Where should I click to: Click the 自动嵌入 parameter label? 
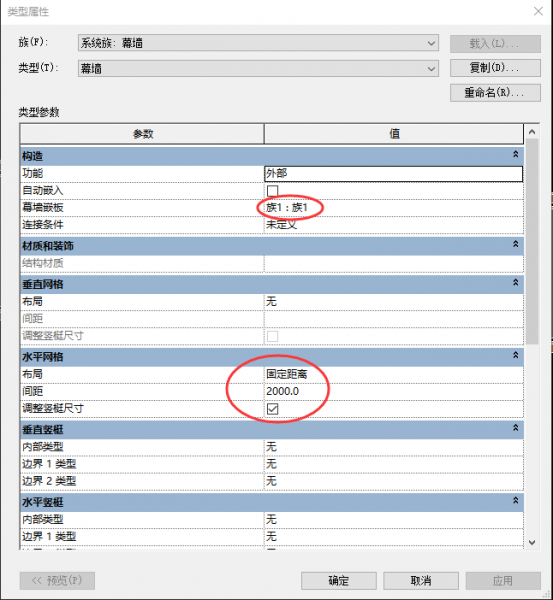[42, 191]
